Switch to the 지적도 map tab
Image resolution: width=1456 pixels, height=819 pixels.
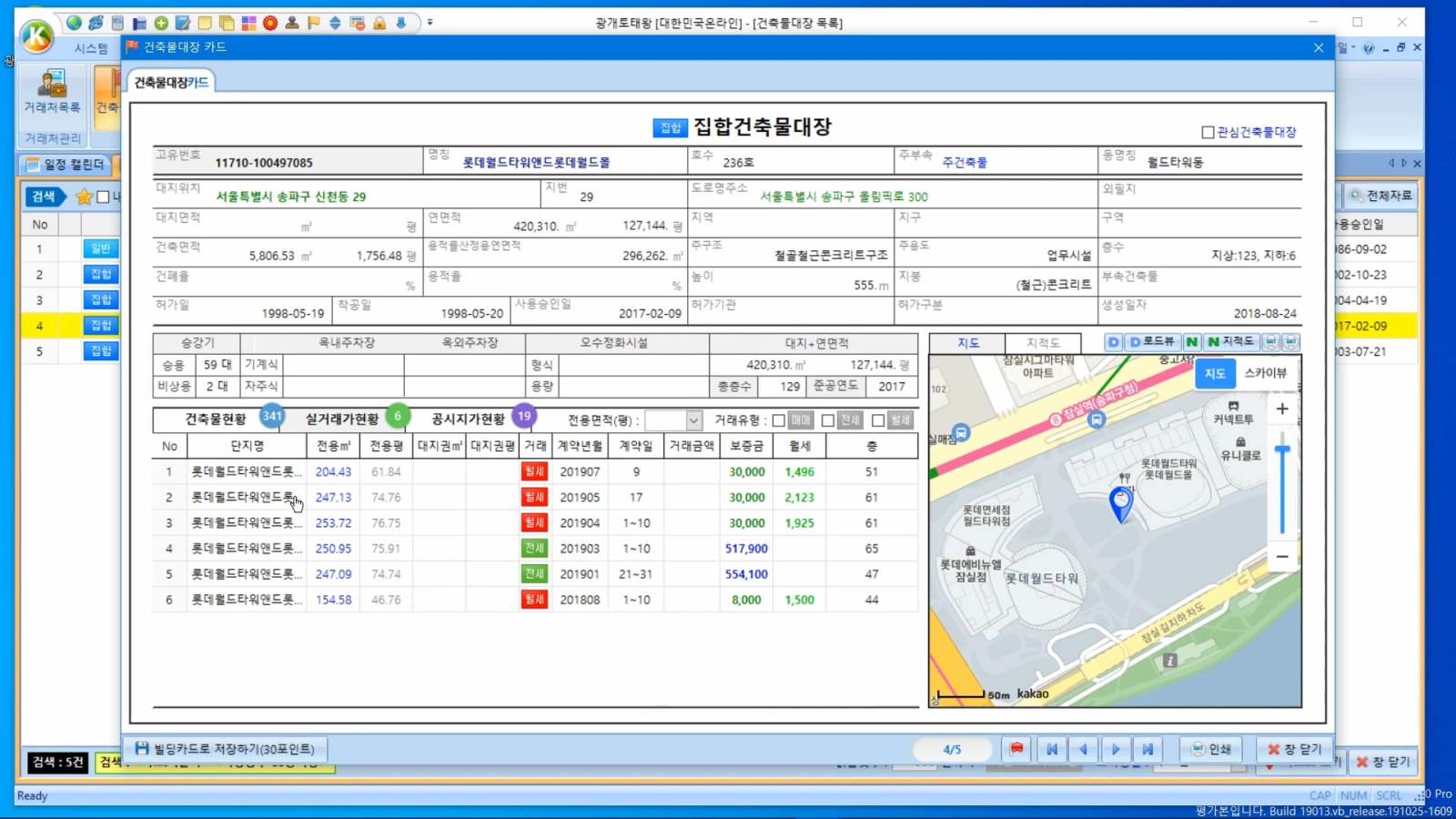(x=1043, y=343)
